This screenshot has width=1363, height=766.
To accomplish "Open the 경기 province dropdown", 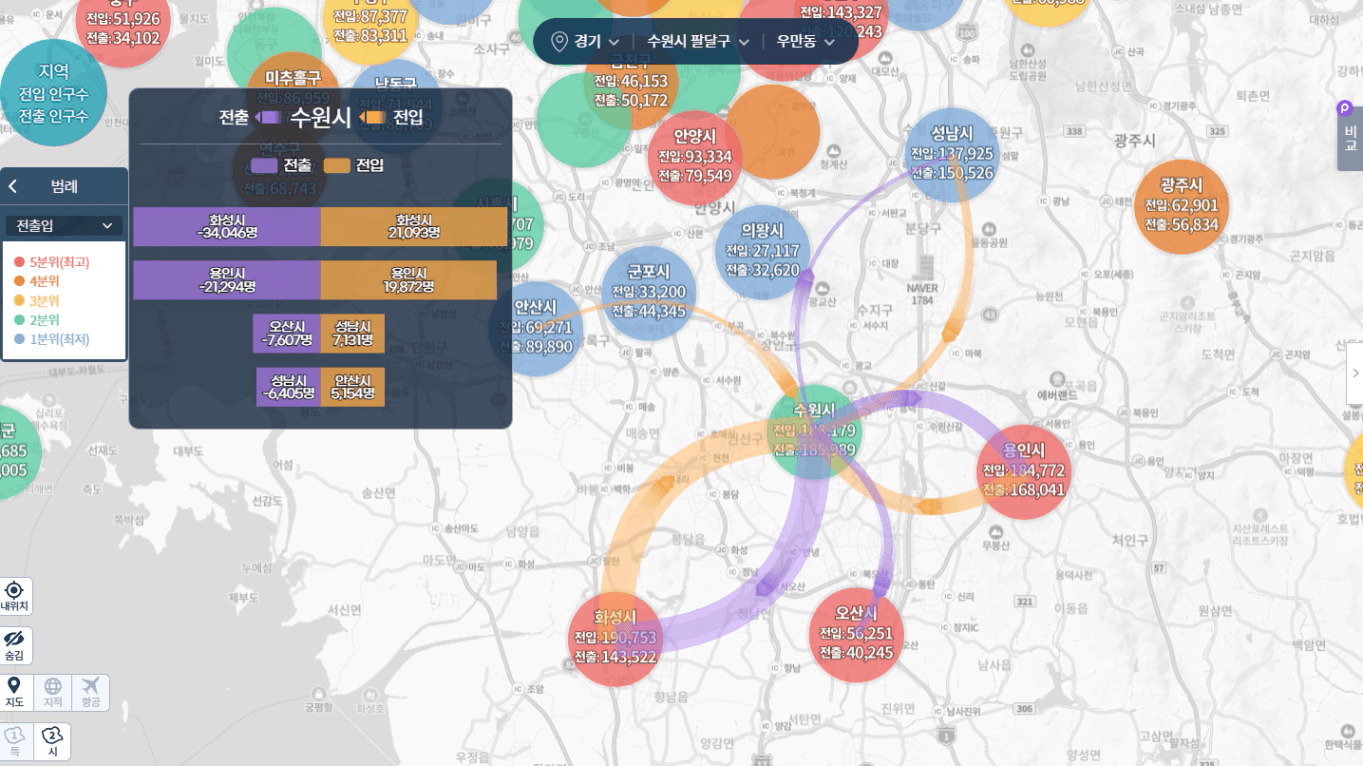I will 597,42.
